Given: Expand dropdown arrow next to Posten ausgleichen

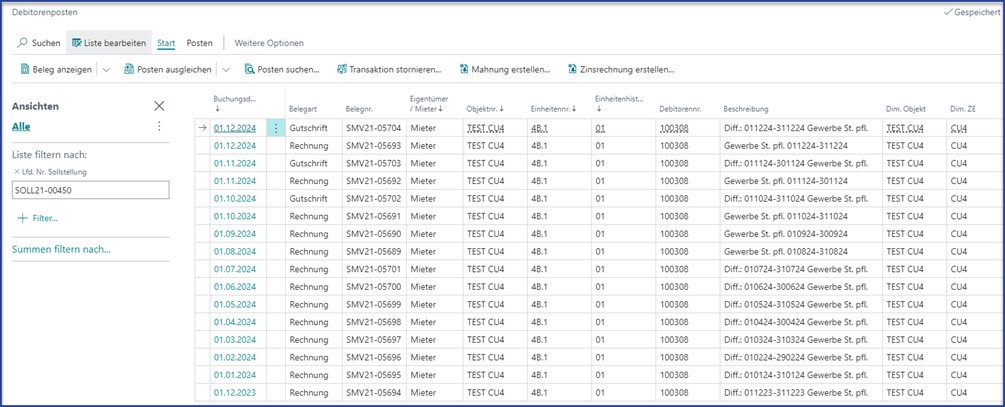Looking at the screenshot, I should point(225,70).
